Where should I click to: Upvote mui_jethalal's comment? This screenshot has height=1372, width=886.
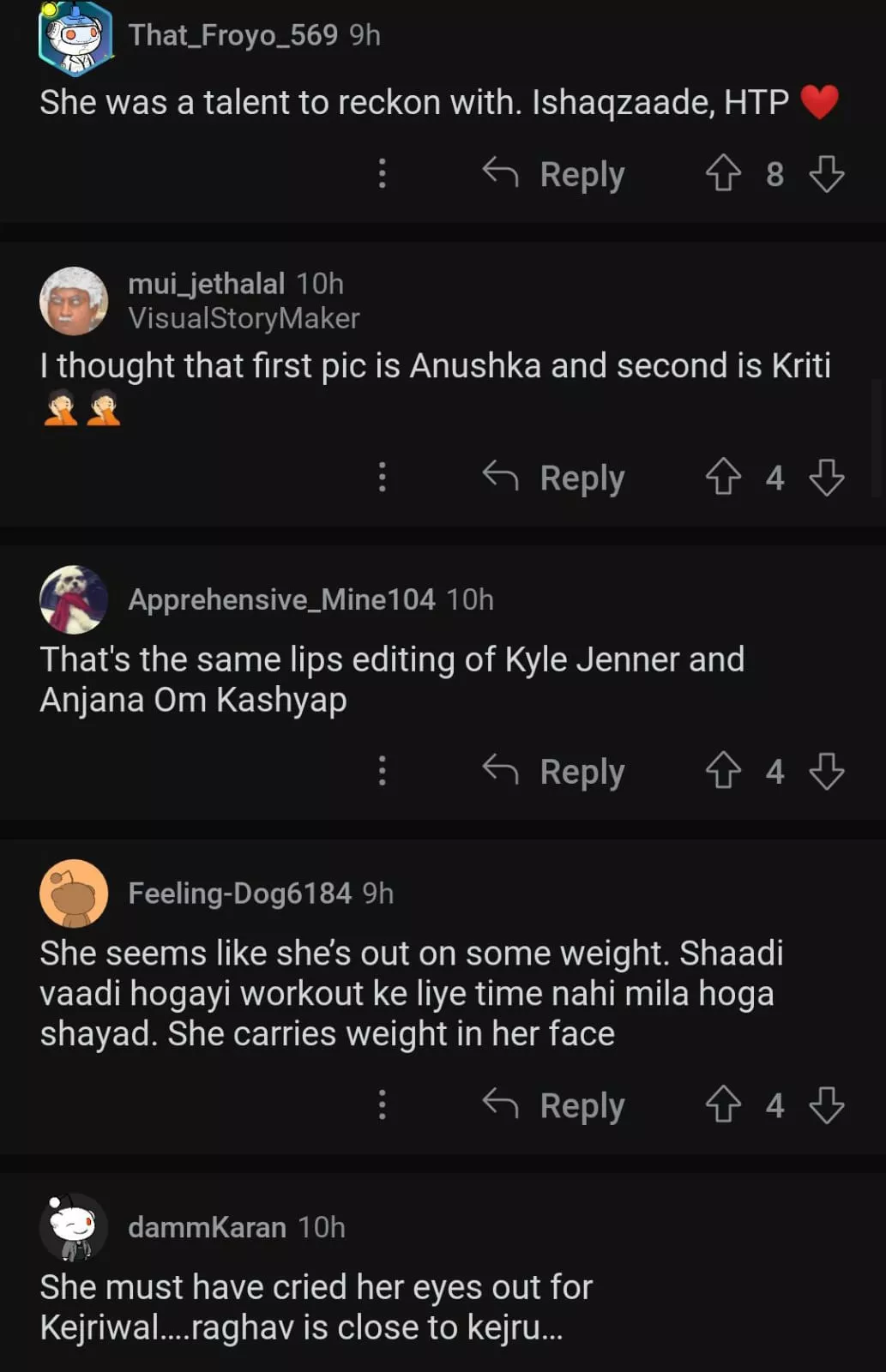(x=723, y=477)
